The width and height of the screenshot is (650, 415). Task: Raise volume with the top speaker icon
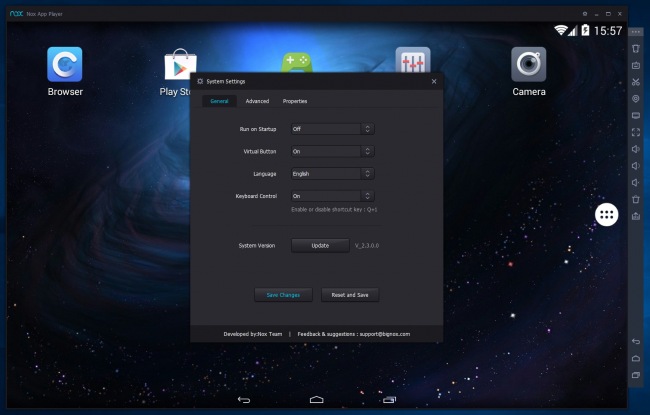click(x=635, y=149)
